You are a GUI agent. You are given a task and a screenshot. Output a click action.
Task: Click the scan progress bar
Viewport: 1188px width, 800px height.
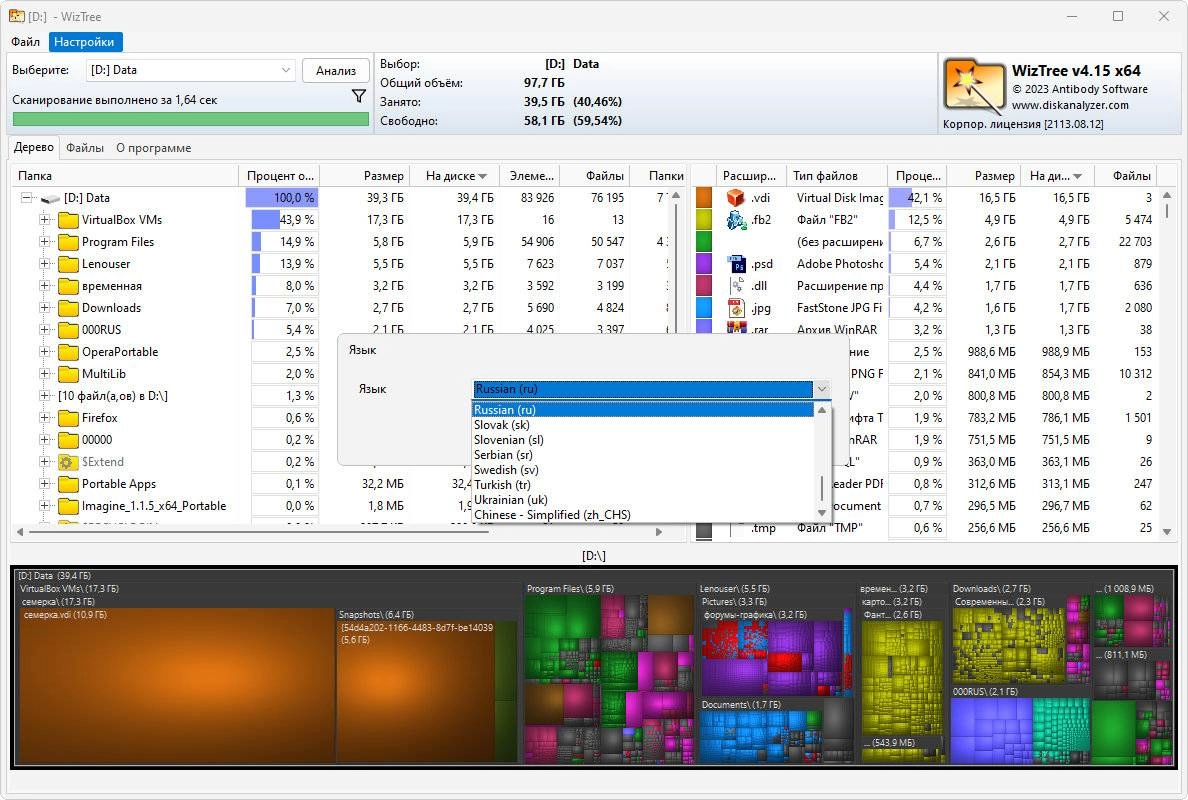(190, 119)
